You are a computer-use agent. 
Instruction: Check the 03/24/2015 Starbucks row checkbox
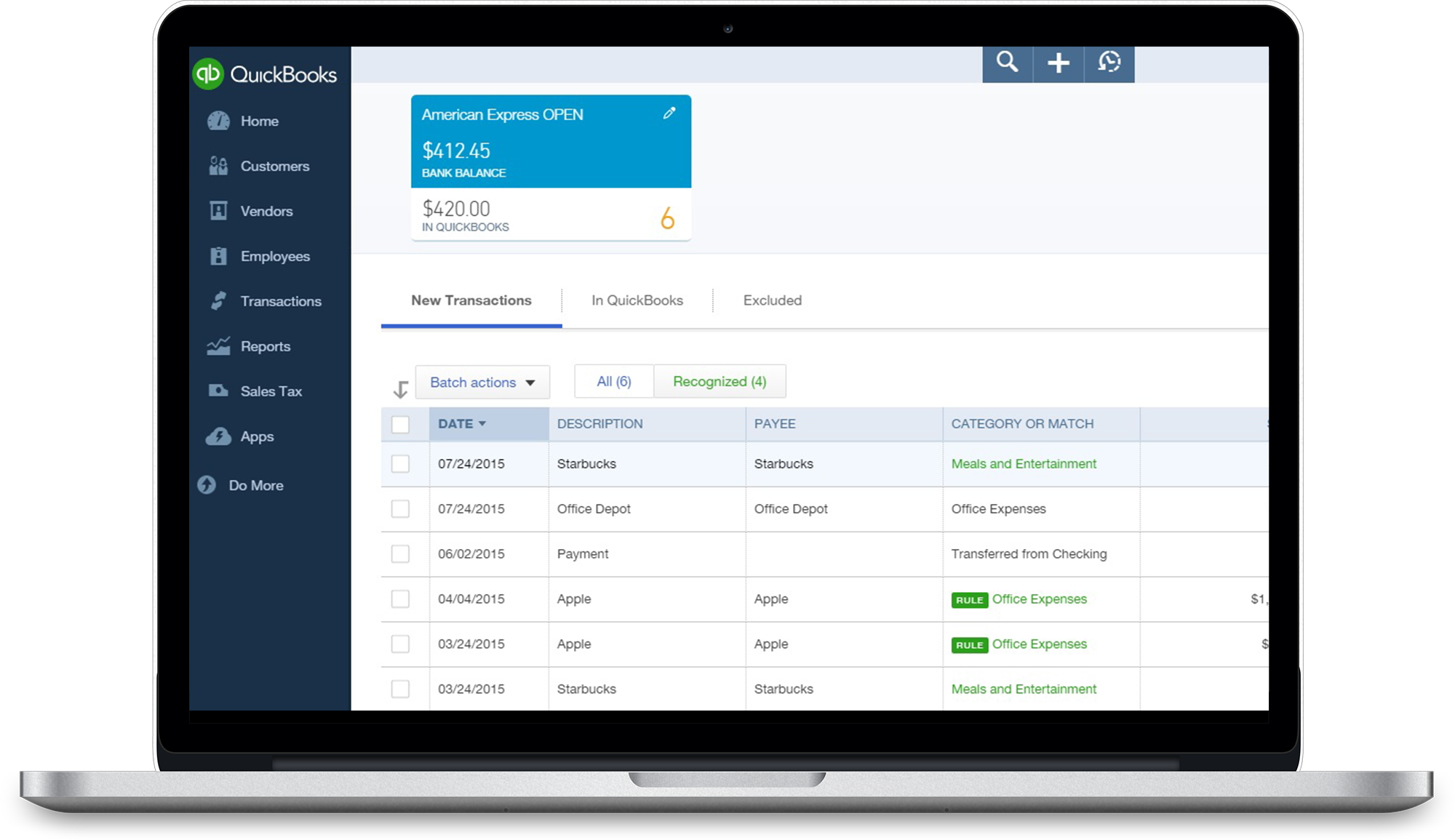(400, 689)
